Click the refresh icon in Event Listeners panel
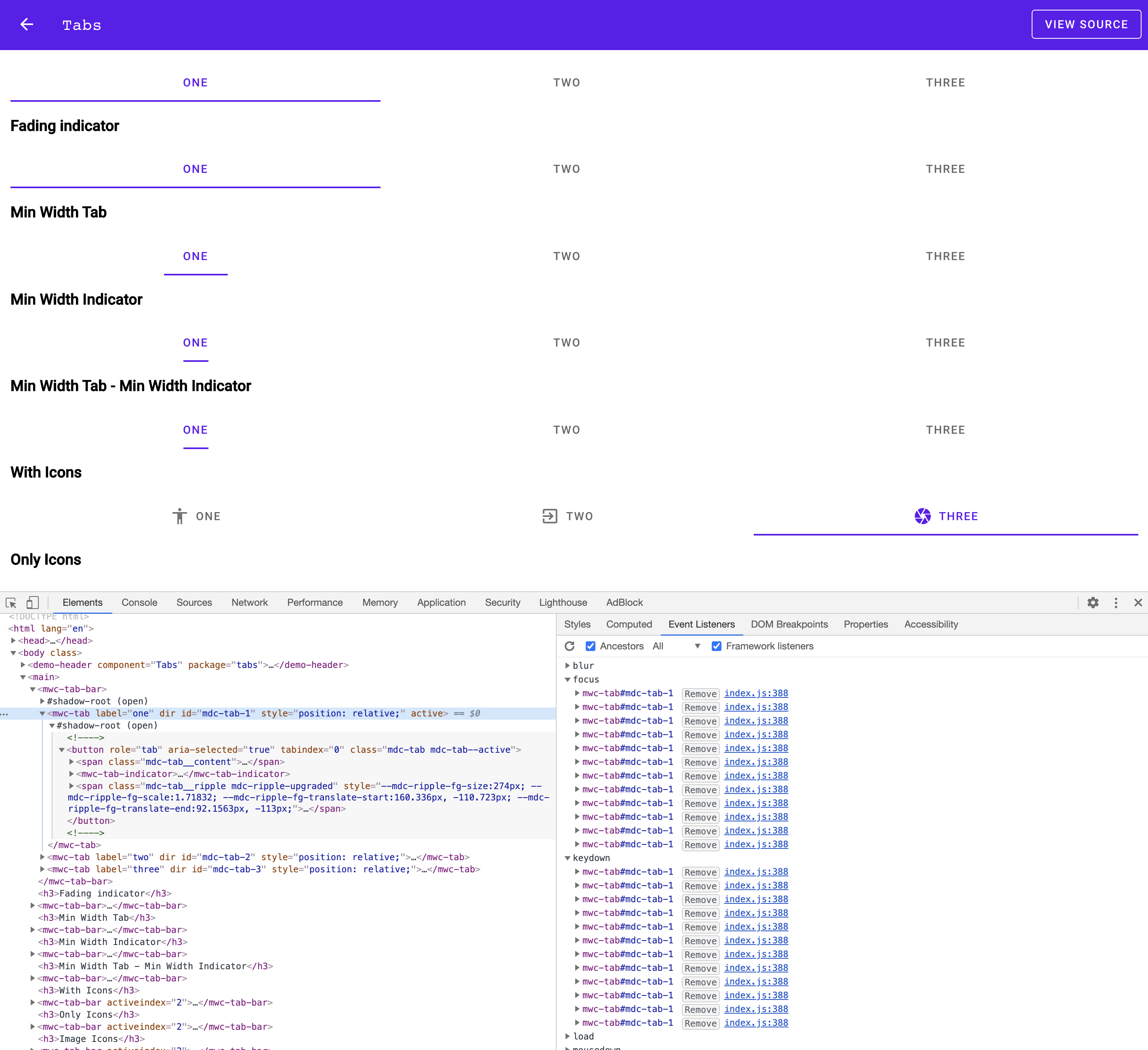Image resolution: width=1148 pixels, height=1050 pixels. pos(570,646)
